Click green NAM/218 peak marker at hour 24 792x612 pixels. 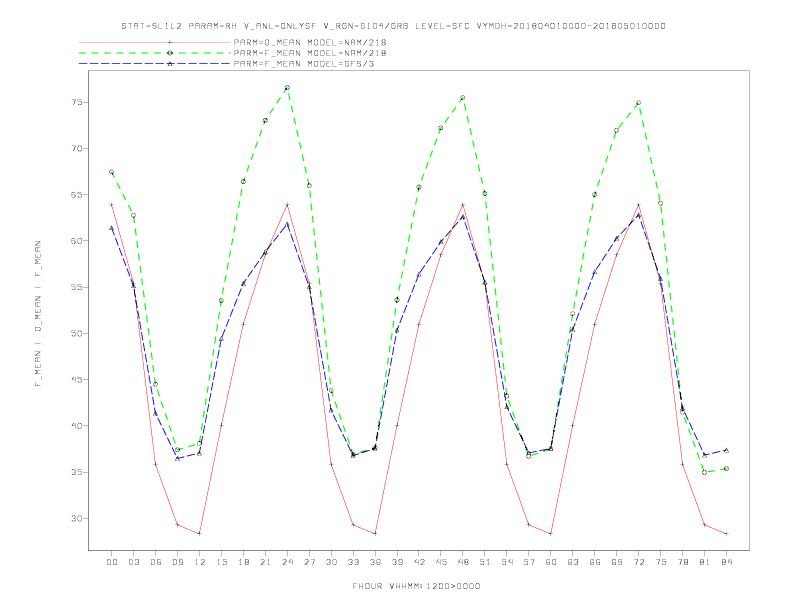[x=287, y=88]
